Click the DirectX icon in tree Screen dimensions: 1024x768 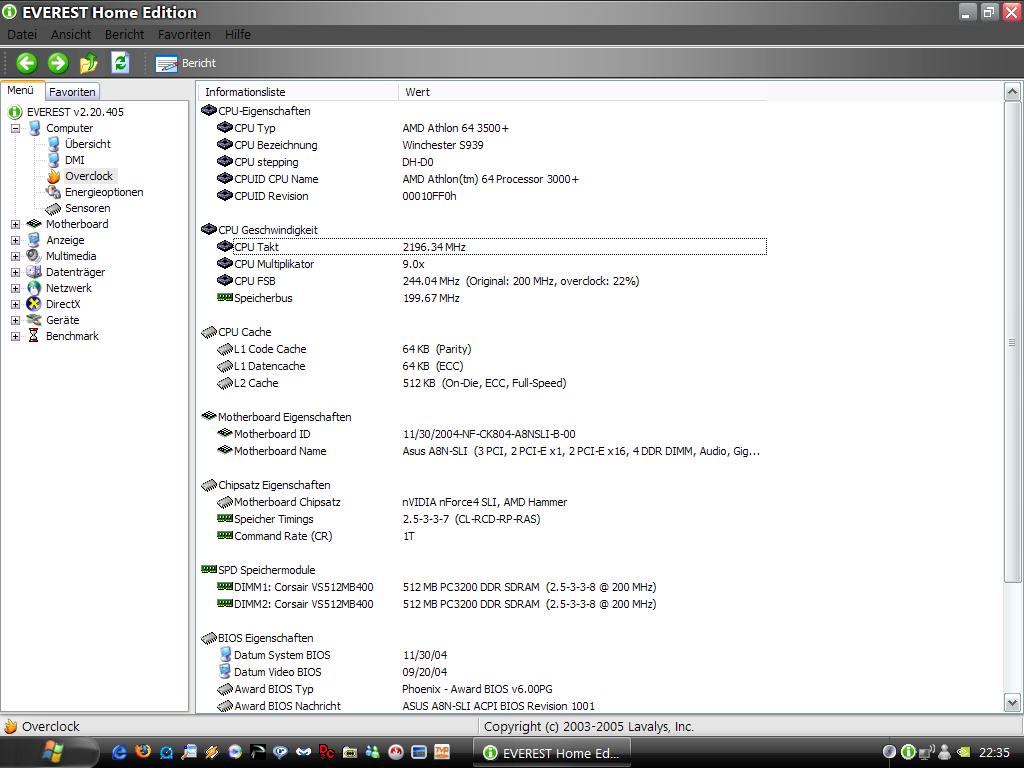coord(34,304)
